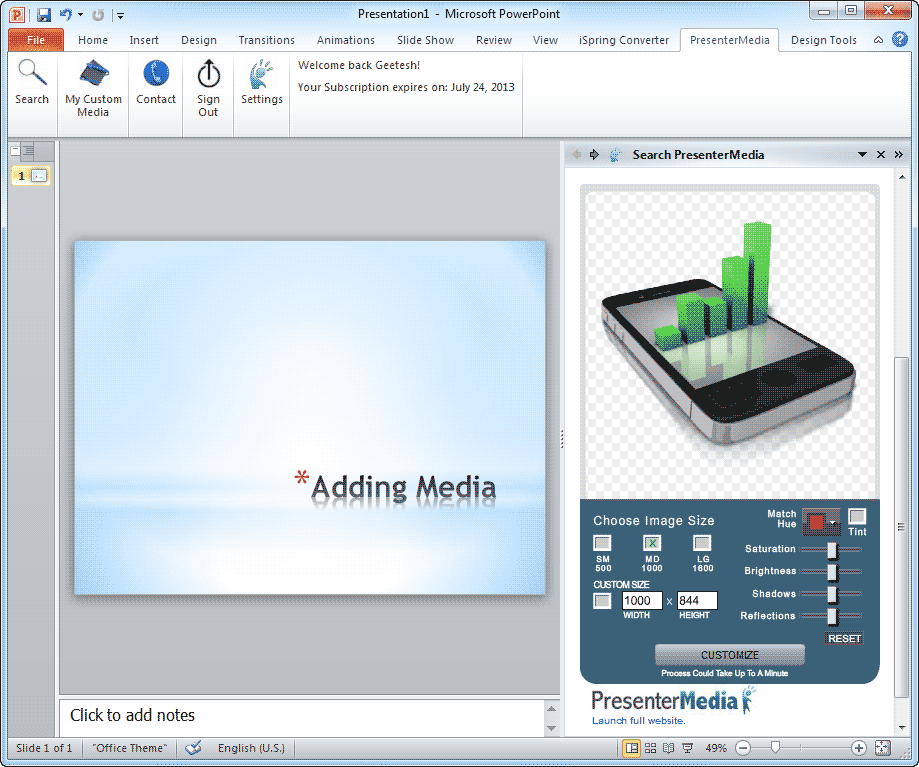
Task: Minimize the ribbon
Action: click(x=879, y=40)
